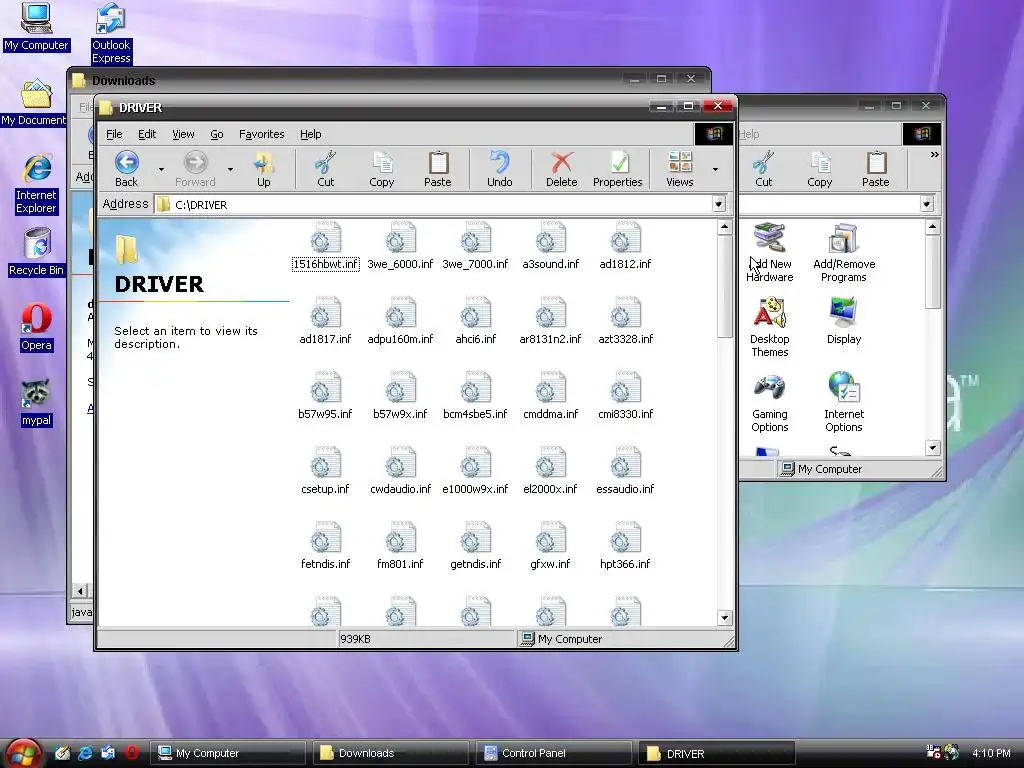Click the Delete toolbar button

coord(562,169)
